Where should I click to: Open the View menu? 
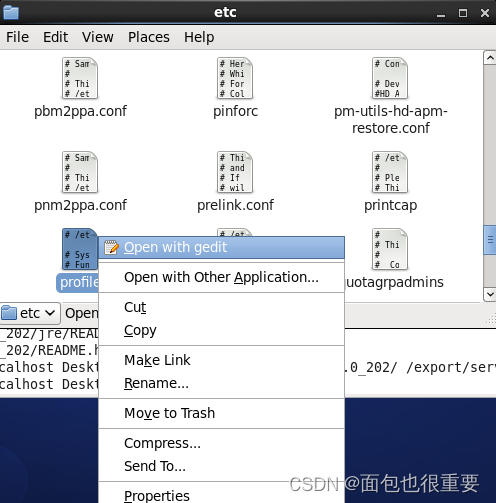coord(98,37)
